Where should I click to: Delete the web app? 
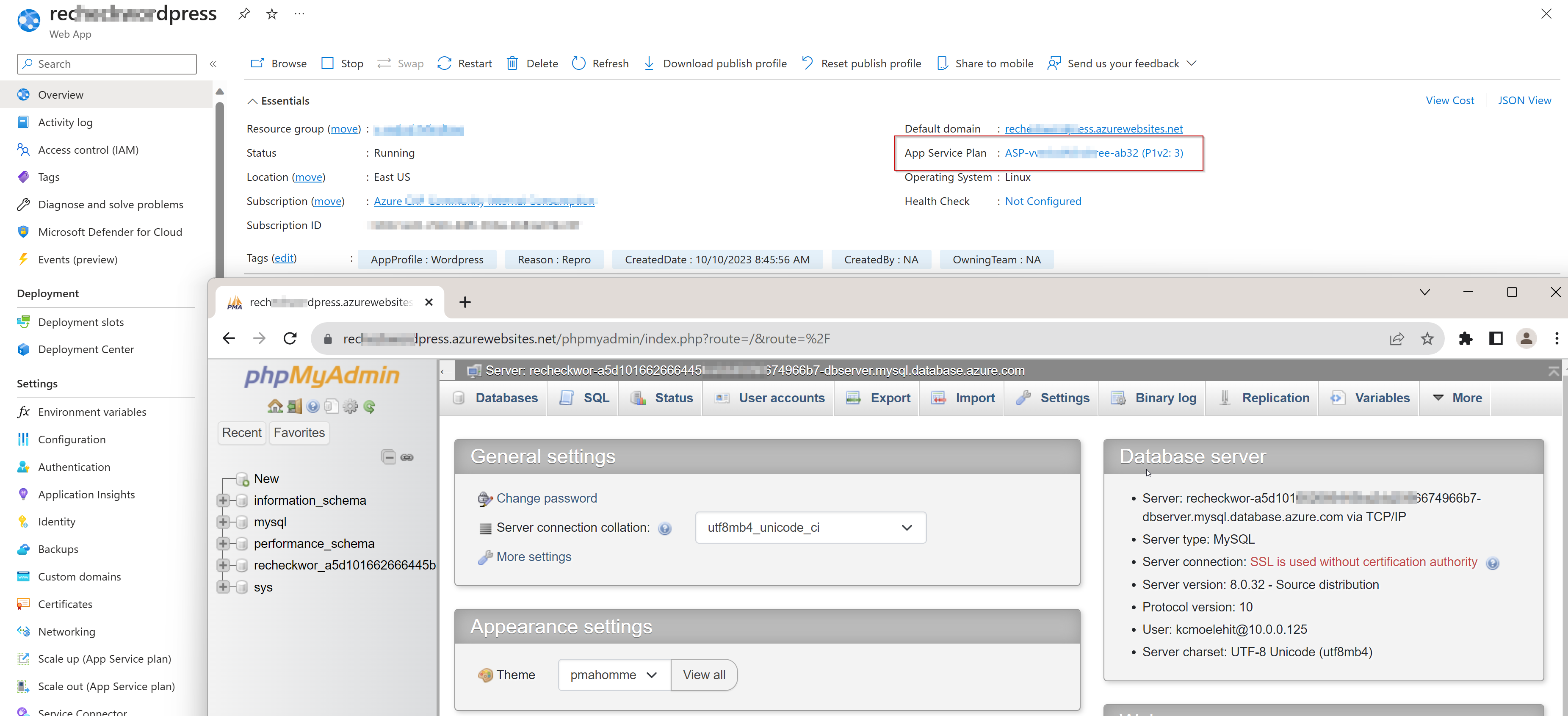tap(532, 64)
